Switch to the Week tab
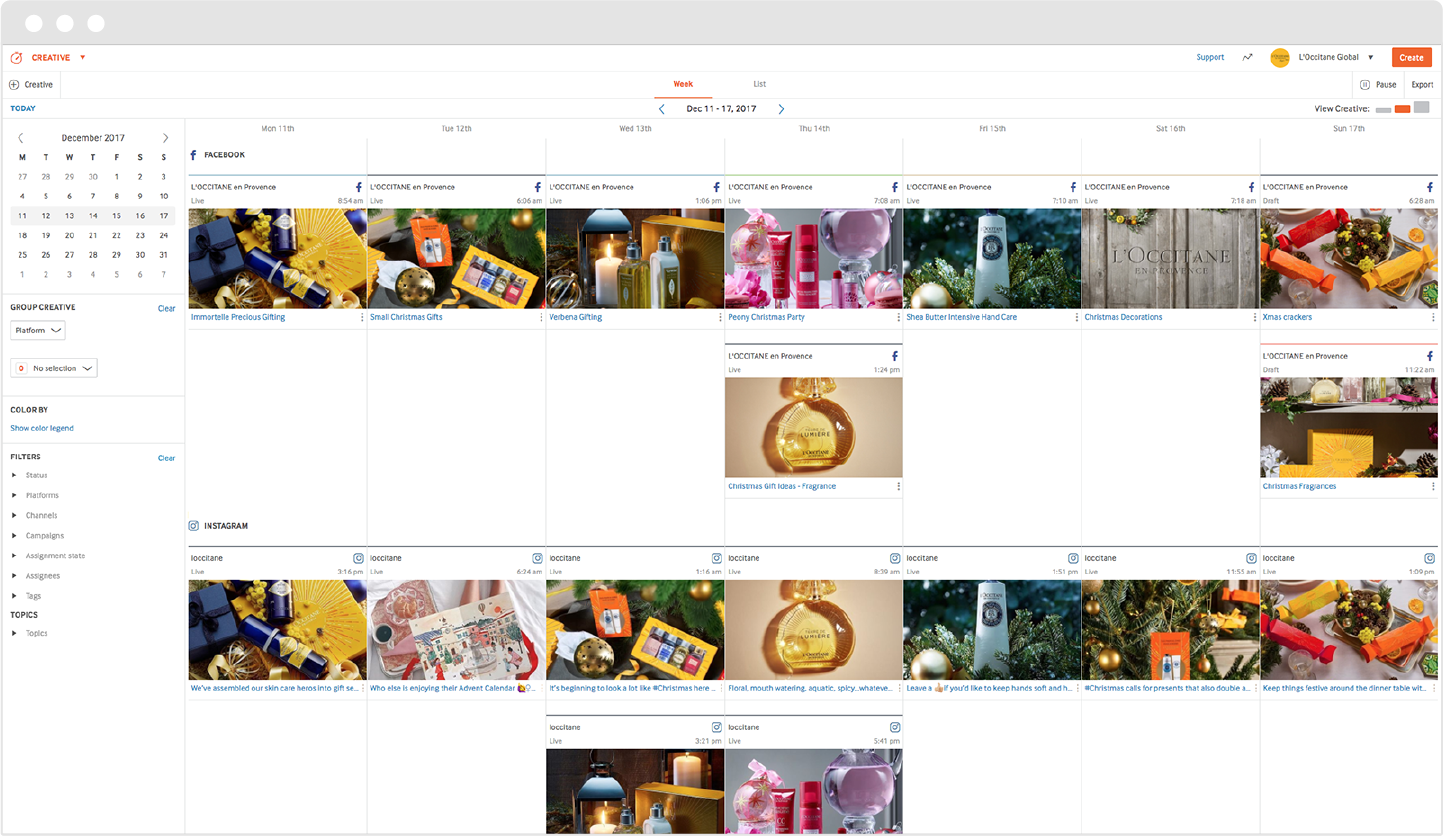Viewport: 1443px width, 836px height. click(x=683, y=84)
